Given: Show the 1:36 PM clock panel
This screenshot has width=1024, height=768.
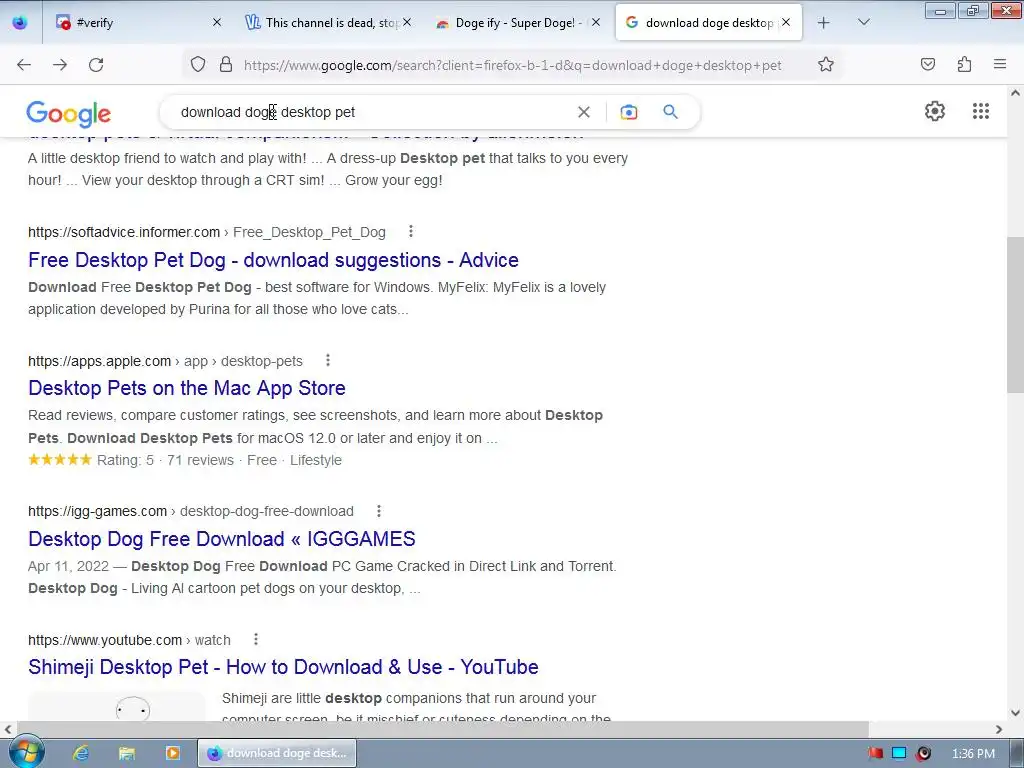Looking at the screenshot, I should pyautogui.click(x=973, y=754).
